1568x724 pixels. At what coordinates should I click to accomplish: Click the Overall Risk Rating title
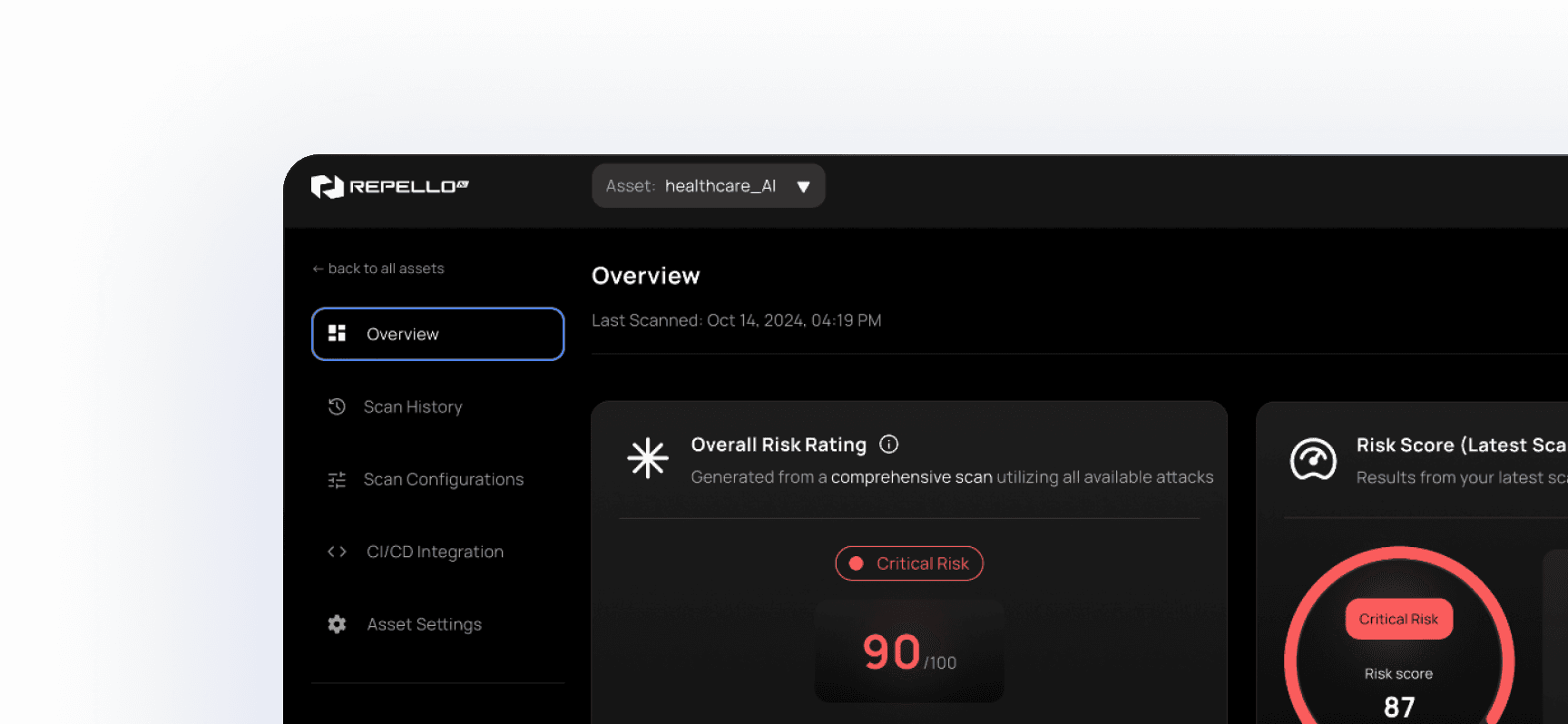click(779, 445)
